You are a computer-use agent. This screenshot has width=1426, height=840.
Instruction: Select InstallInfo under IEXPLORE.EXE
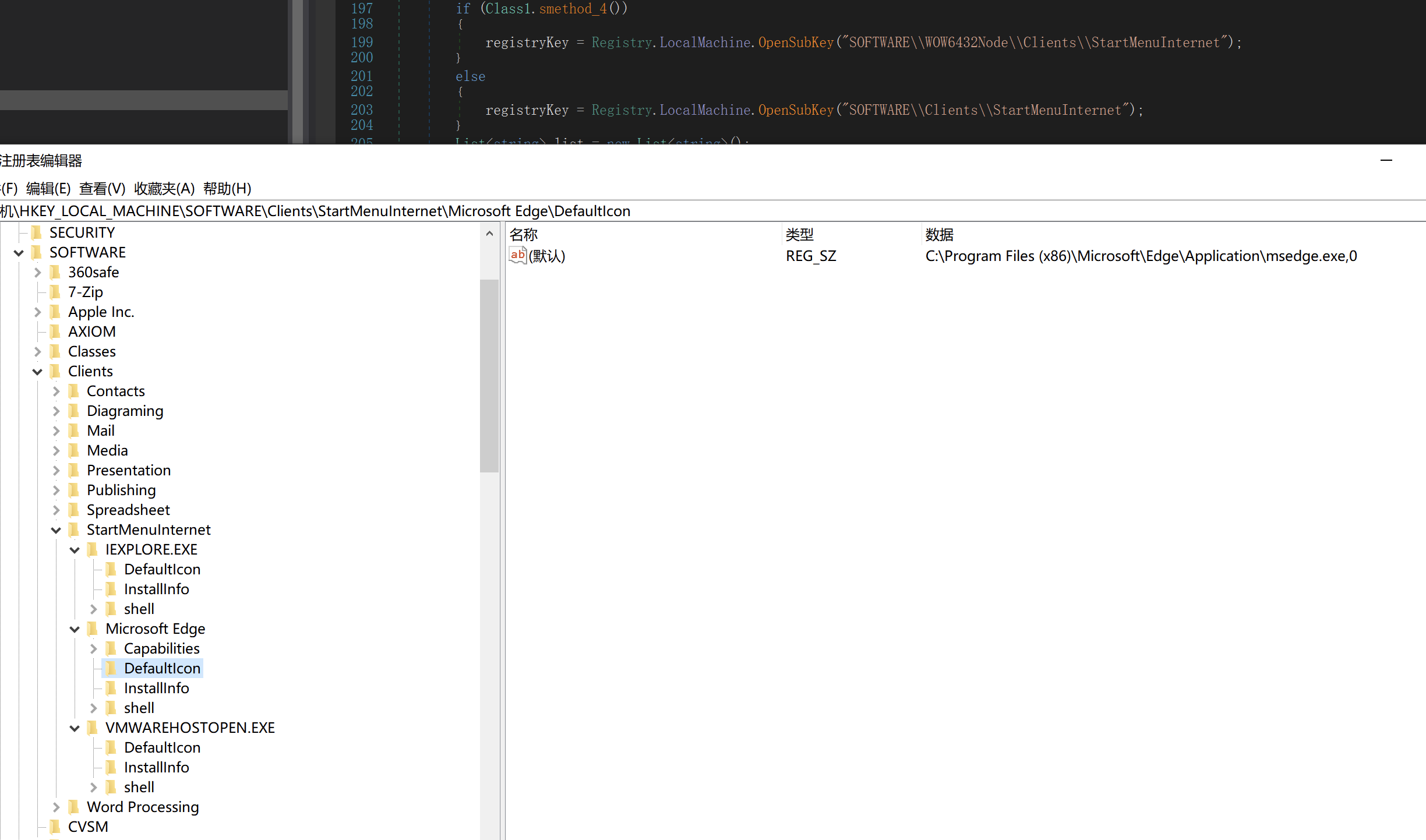[x=156, y=589]
